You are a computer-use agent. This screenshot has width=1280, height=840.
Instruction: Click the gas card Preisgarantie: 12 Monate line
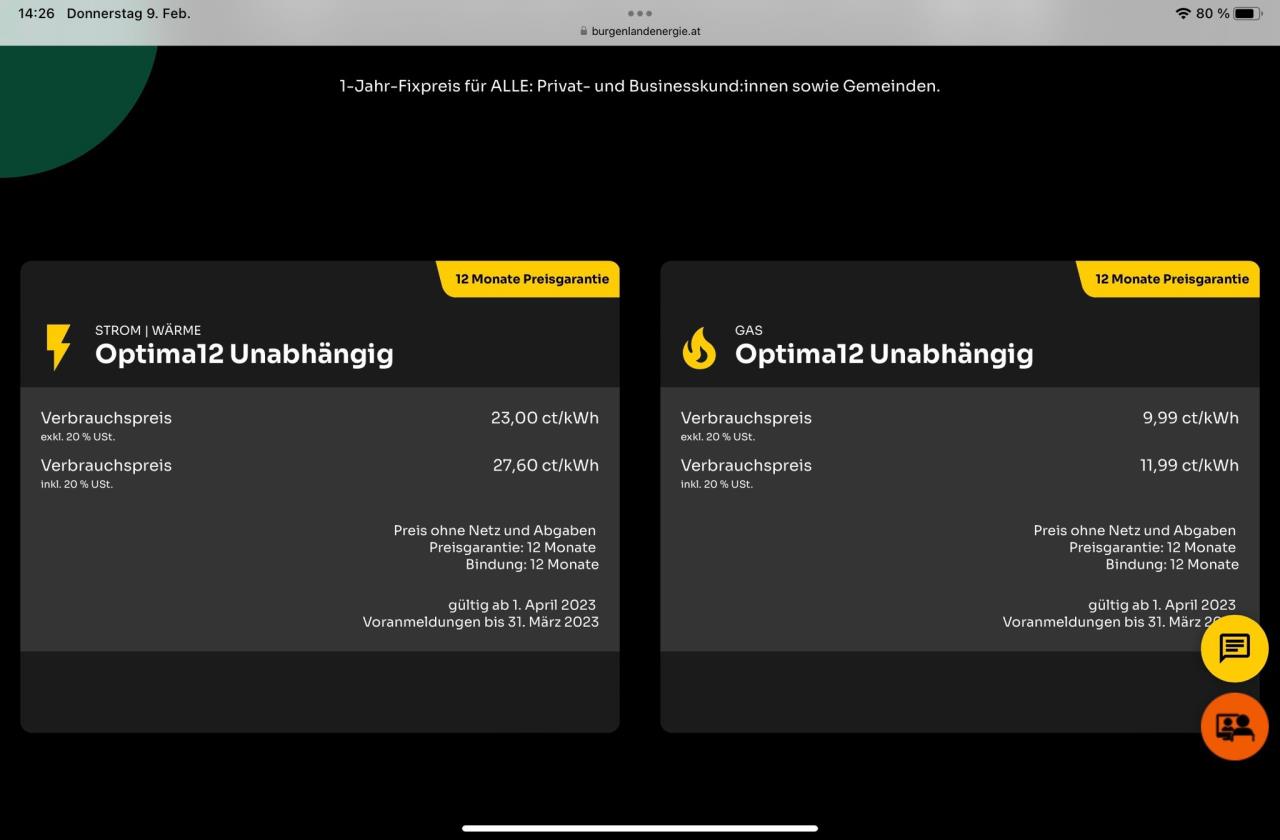click(1153, 548)
